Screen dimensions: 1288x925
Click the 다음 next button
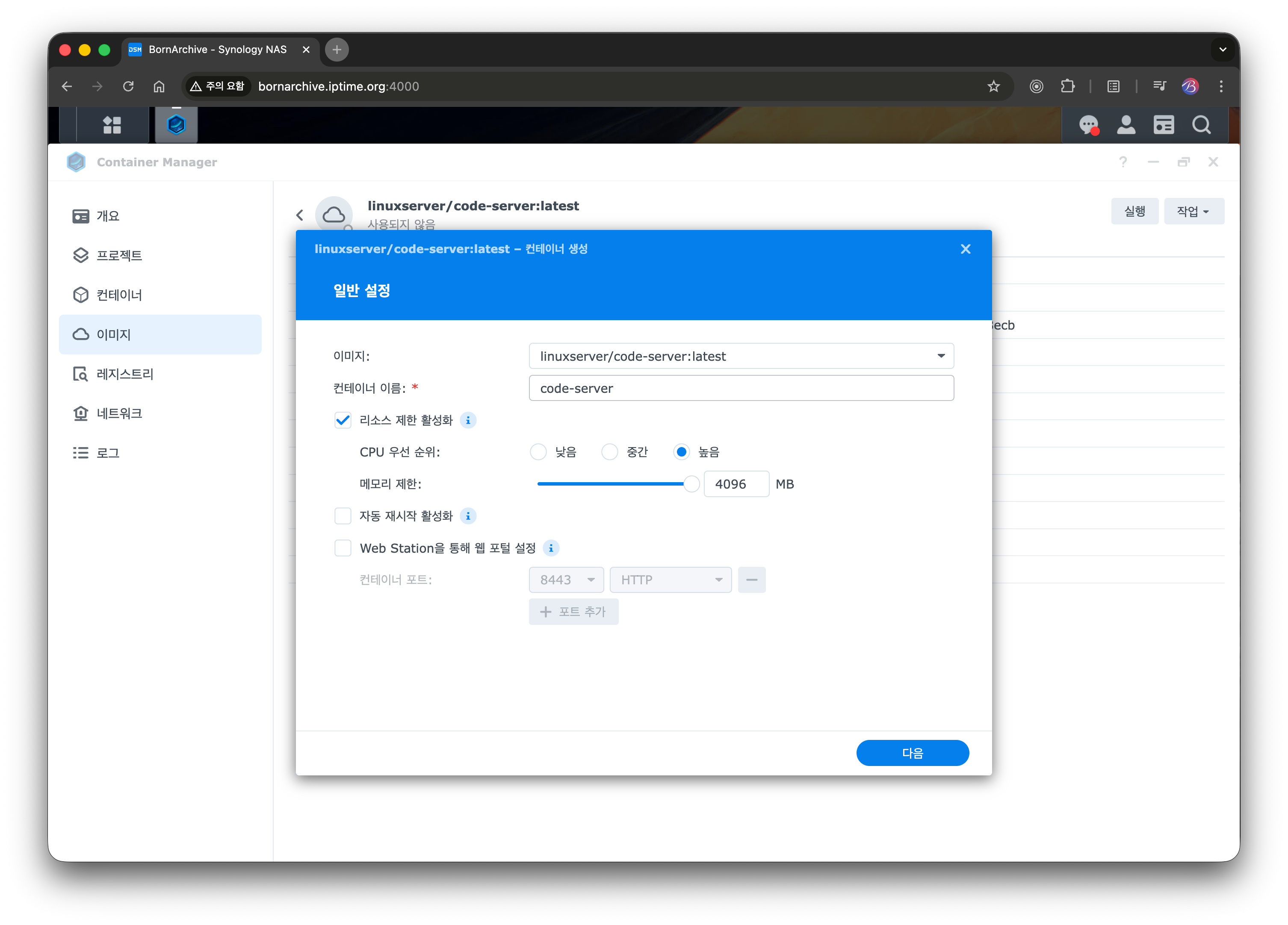click(912, 753)
